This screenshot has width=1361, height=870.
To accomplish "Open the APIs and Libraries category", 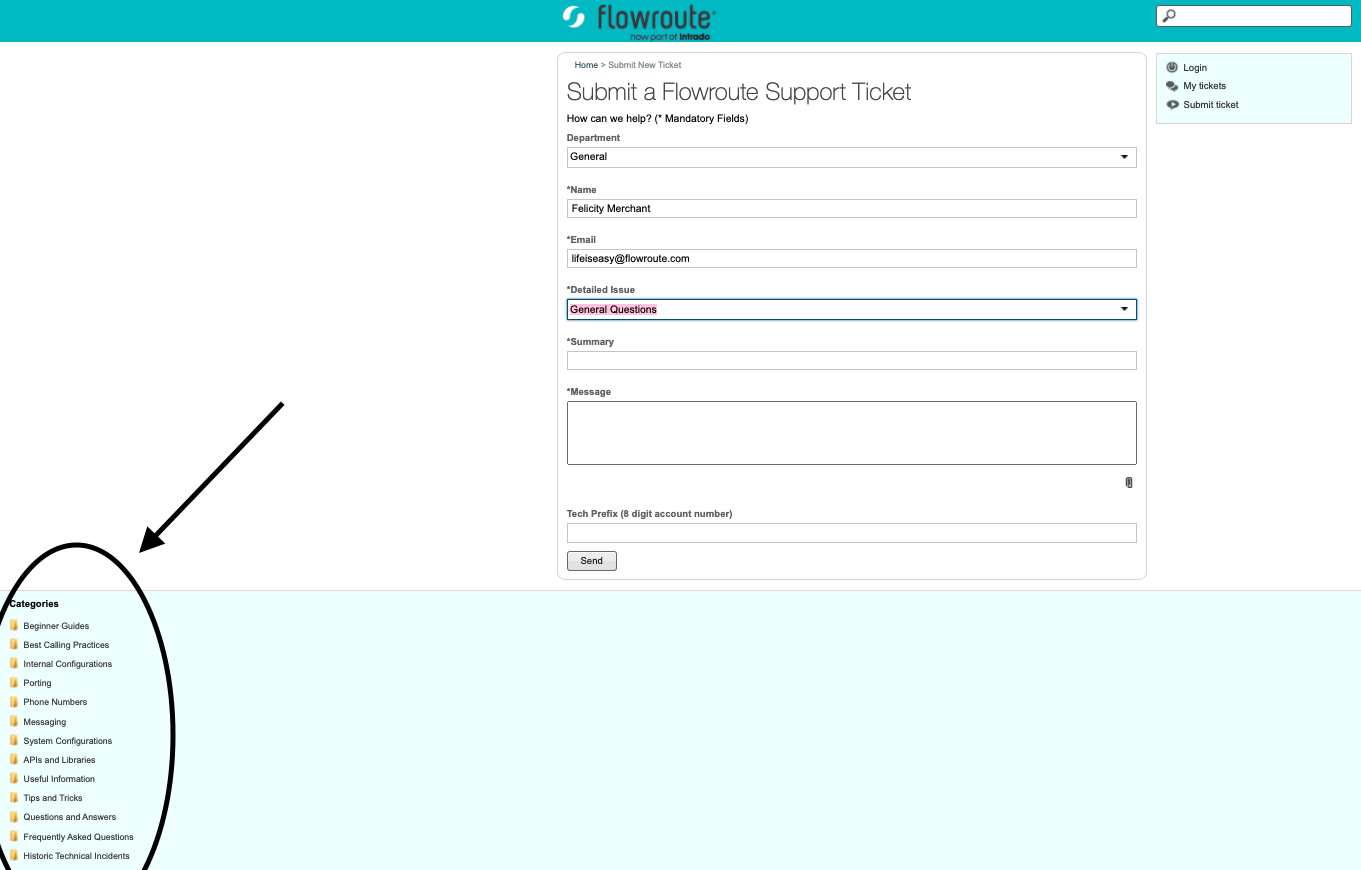I will [x=59, y=760].
